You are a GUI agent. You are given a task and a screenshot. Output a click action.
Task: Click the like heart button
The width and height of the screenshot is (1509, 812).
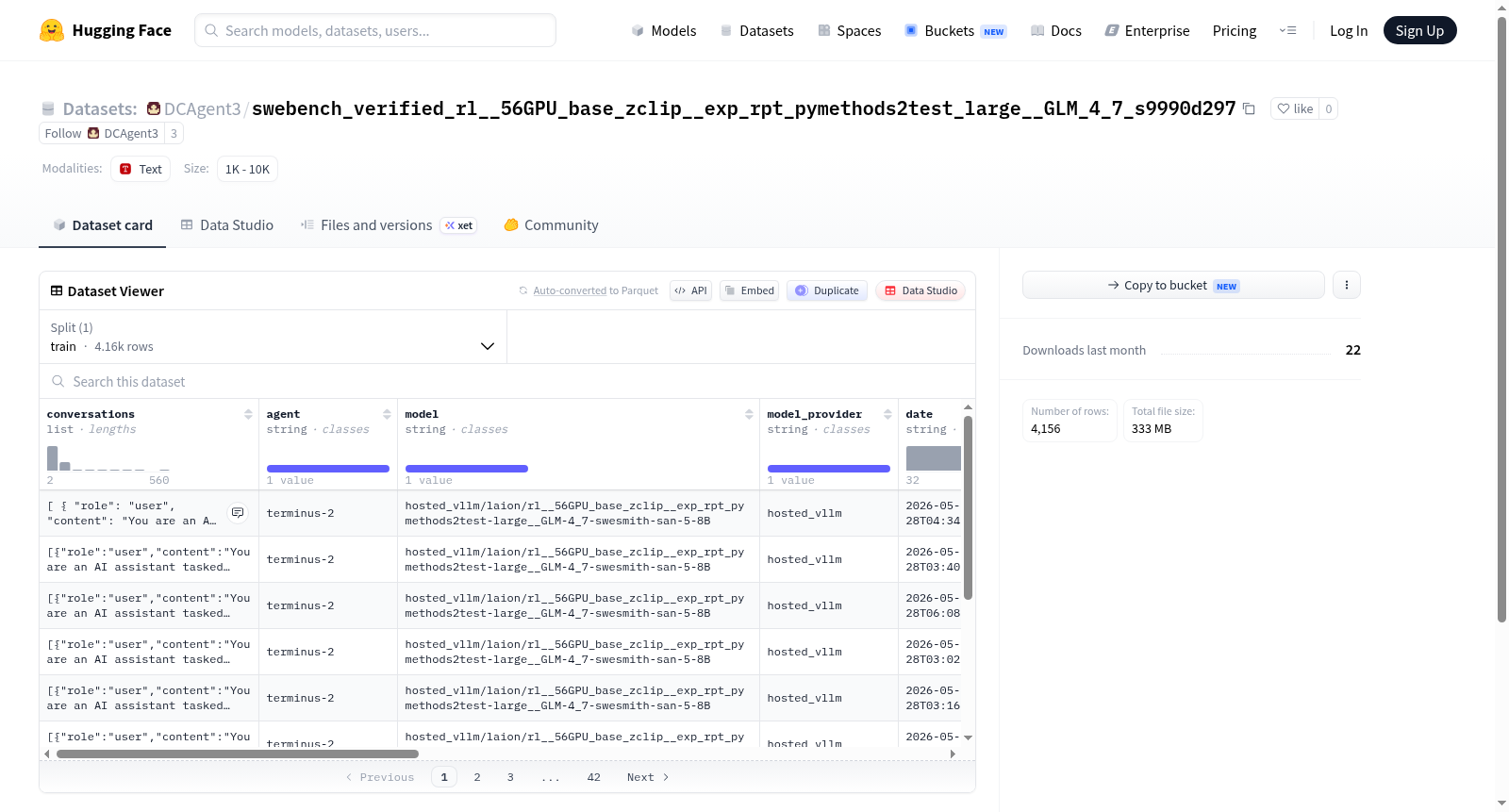[x=1294, y=108]
